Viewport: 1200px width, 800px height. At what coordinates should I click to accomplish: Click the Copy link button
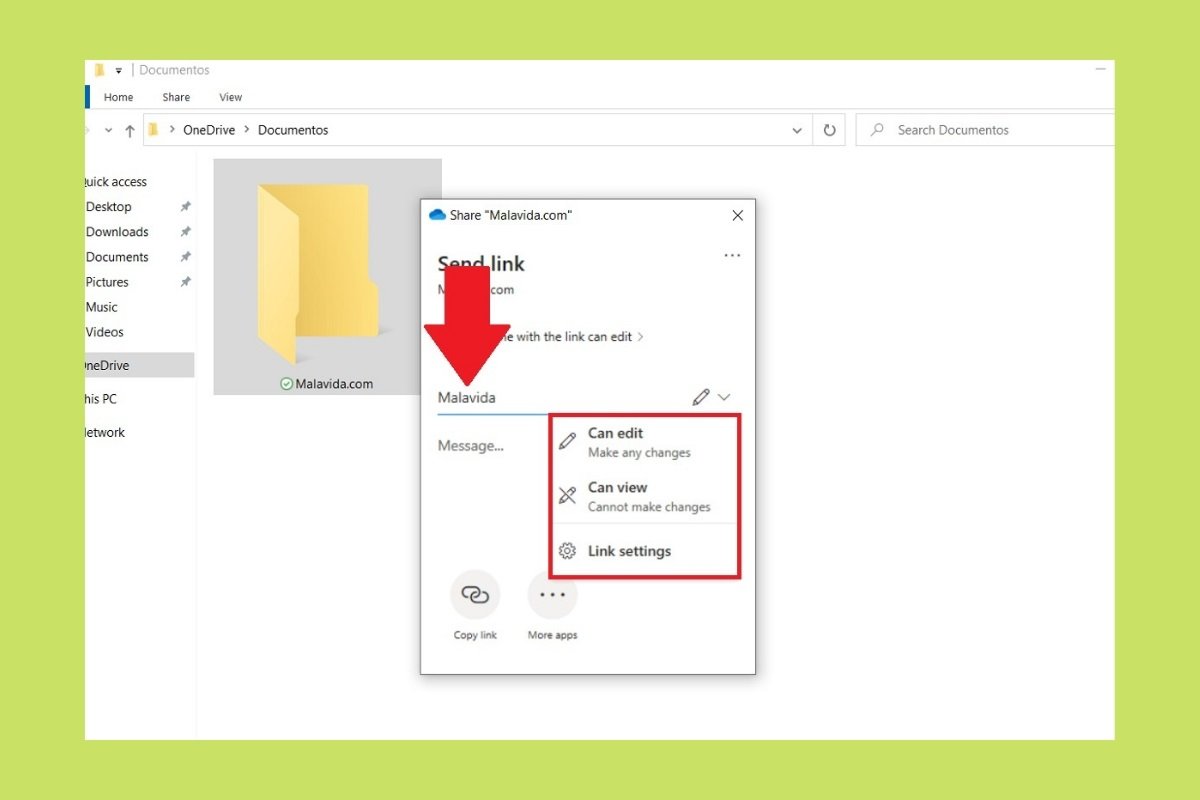[x=475, y=604]
